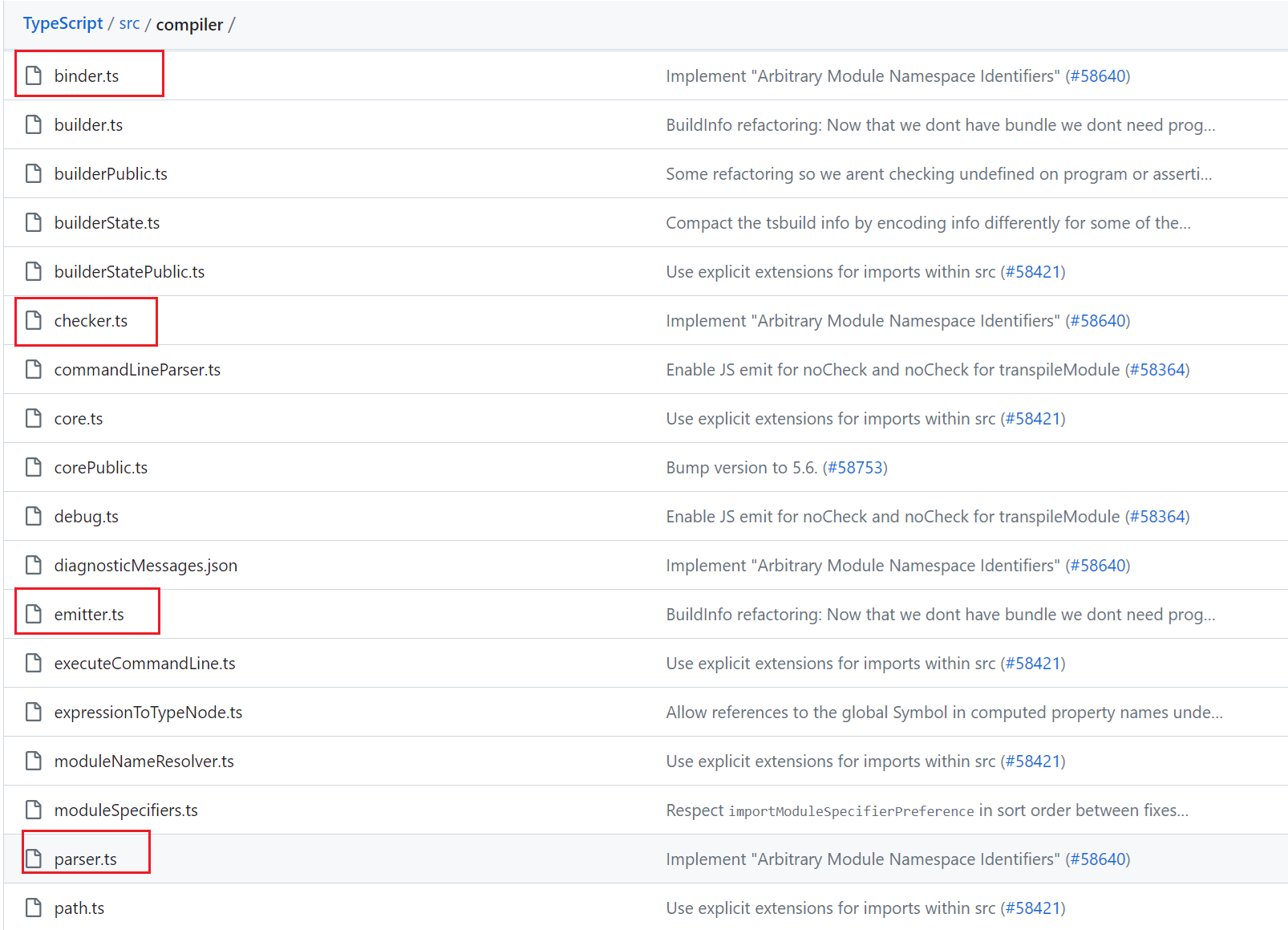Open 'Some refactoring' commit for builderPublic.ts

pos(939,173)
